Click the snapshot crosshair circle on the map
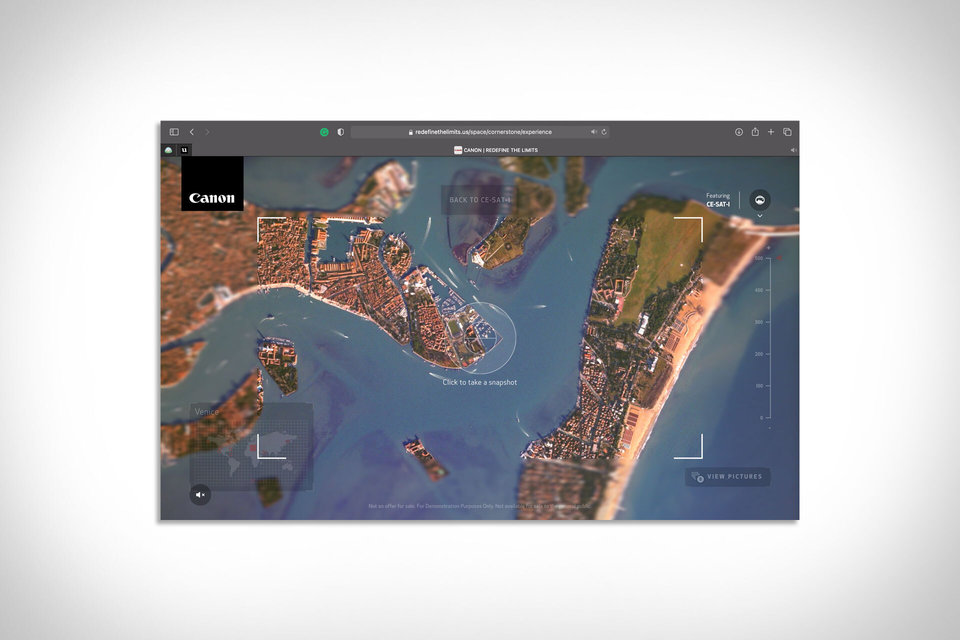 pos(479,340)
